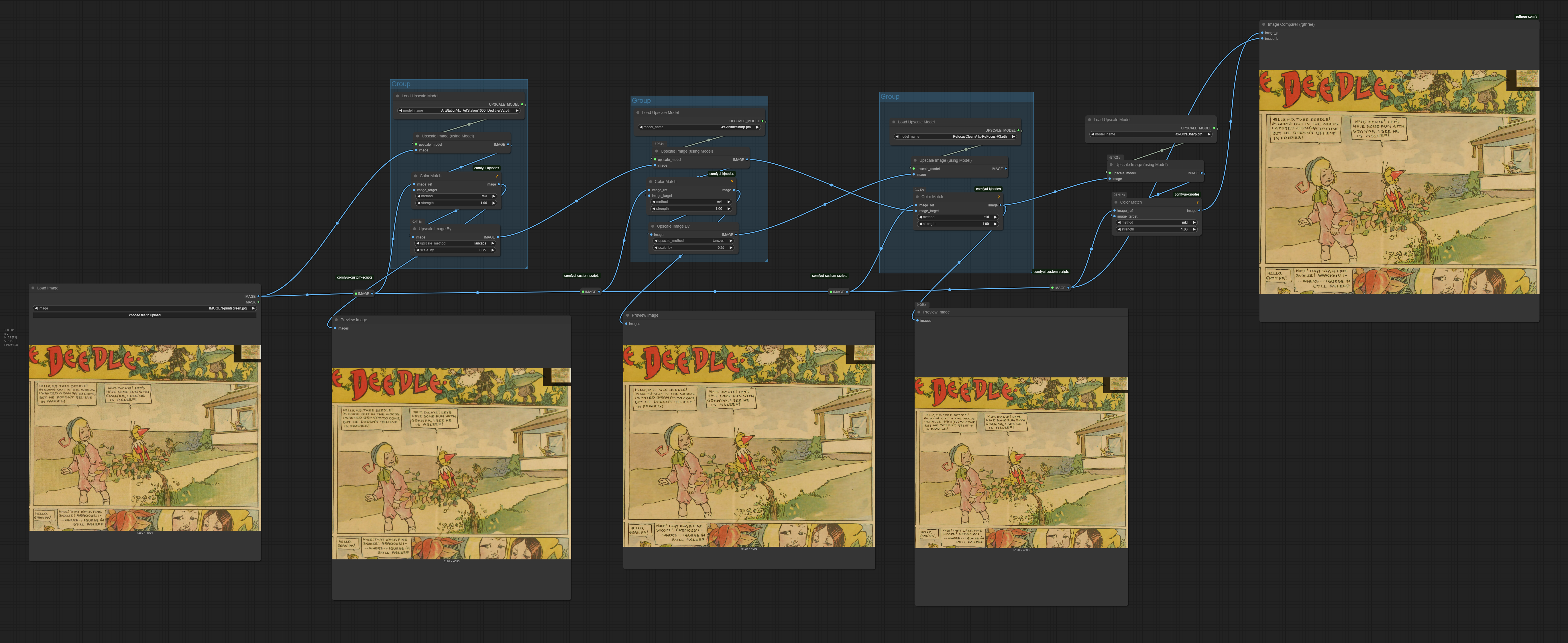Click UPSCALE_MODEL output socket of 4x-AnimeSharp loader
Viewport: 1568px width, 643px height.
[763, 121]
